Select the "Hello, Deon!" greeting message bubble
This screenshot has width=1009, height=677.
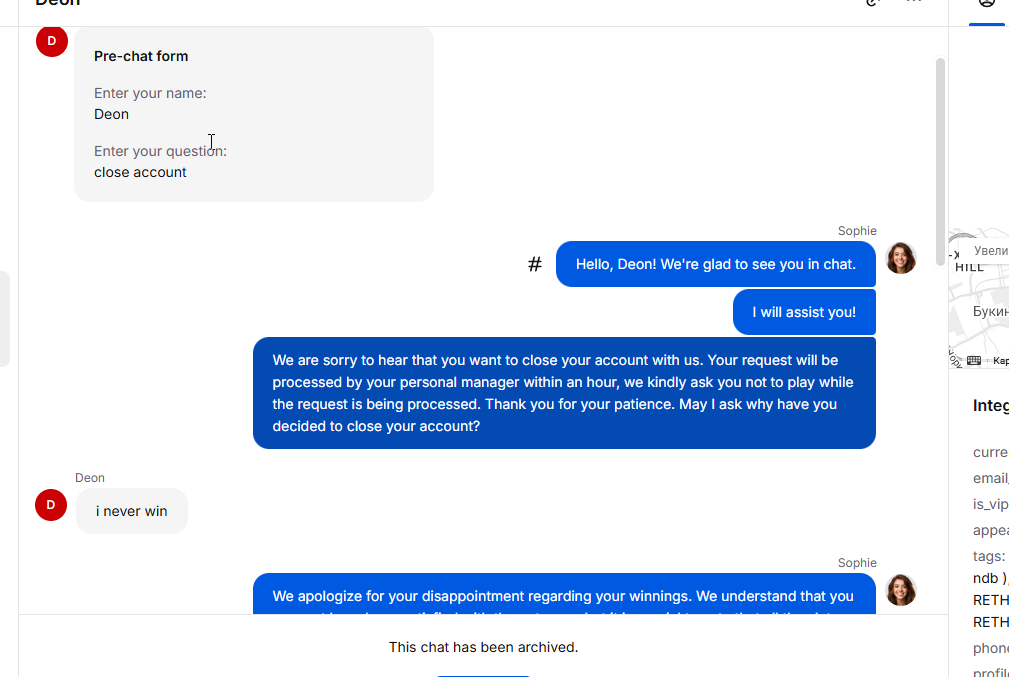(x=715, y=264)
